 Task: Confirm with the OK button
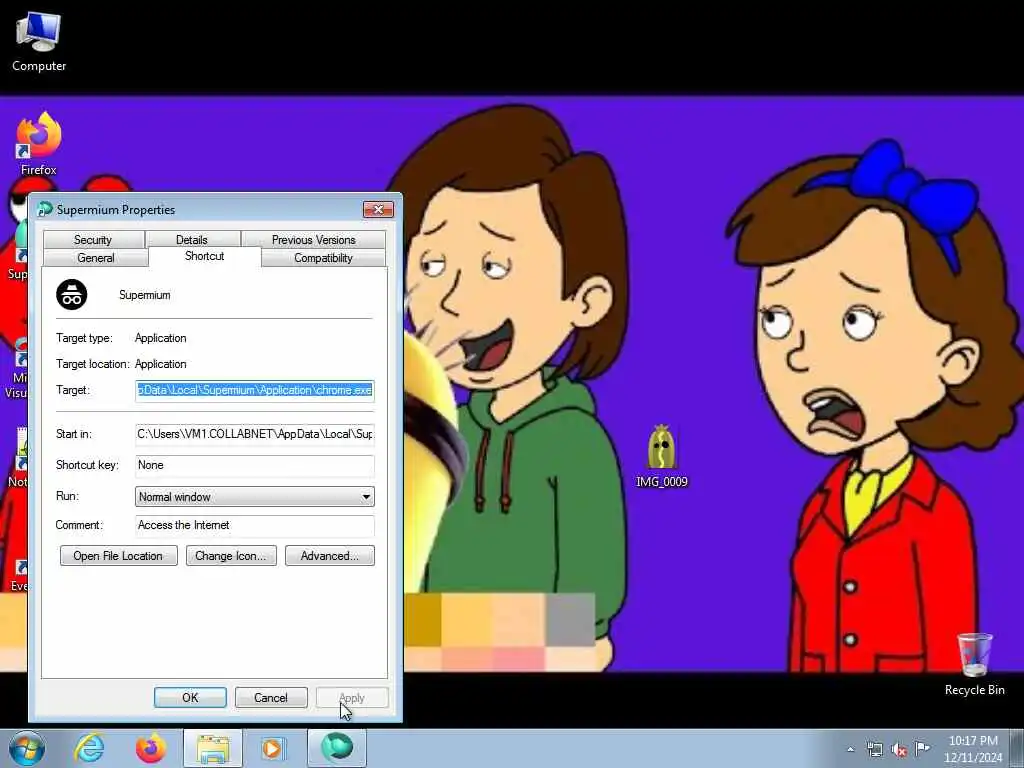[190, 697]
